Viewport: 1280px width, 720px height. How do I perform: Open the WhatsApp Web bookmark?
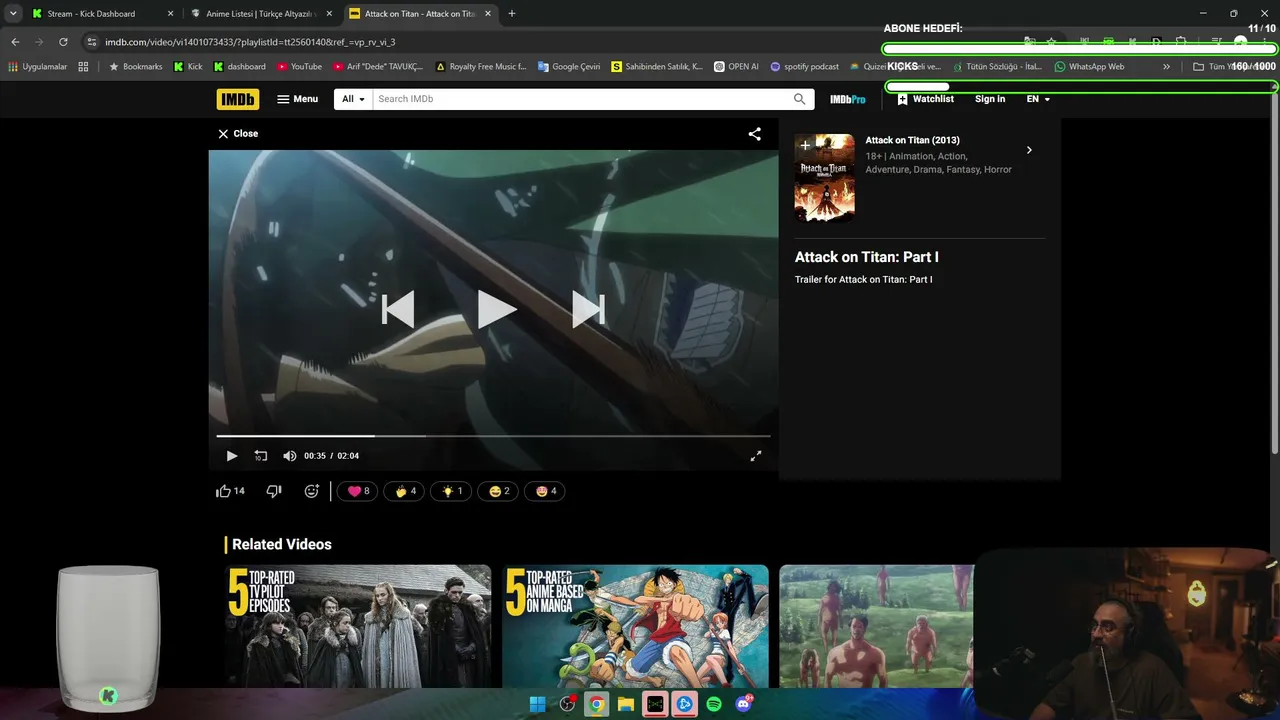pos(1090,67)
